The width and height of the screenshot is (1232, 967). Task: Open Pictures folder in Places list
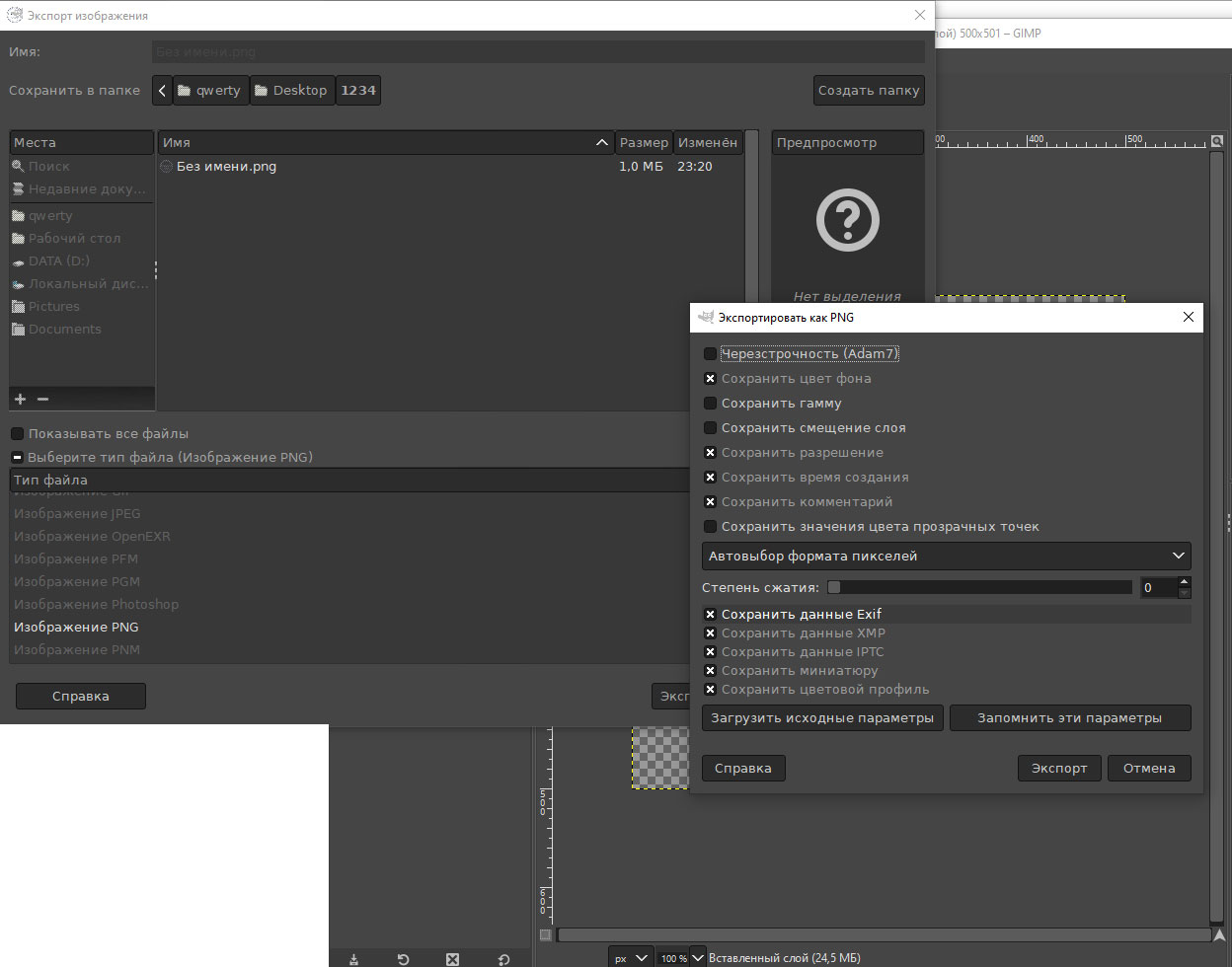(x=81, y=307)
